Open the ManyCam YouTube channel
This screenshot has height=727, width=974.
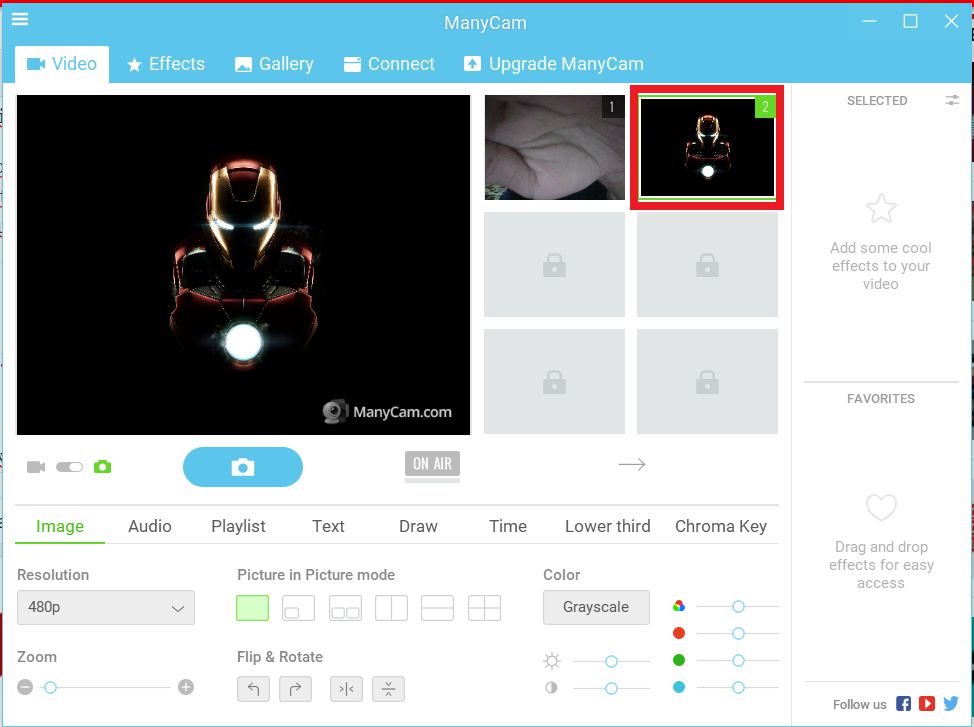pos(927,703)
